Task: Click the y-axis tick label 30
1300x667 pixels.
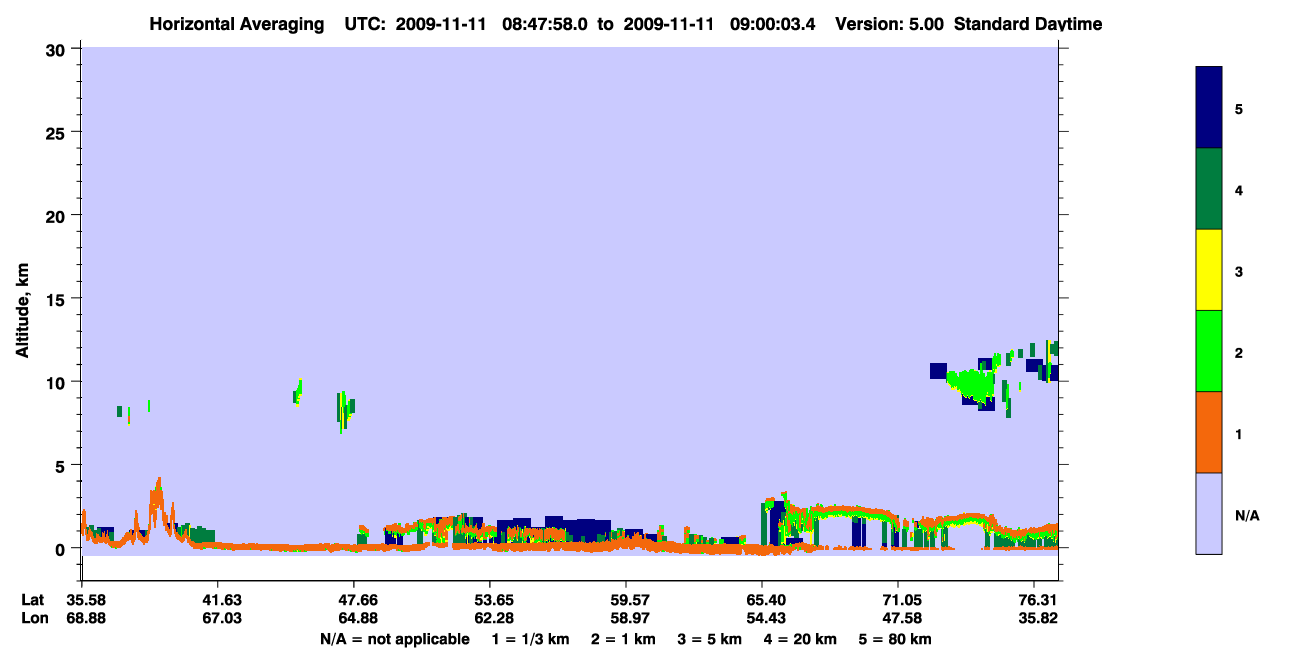Action: point(57,49)
